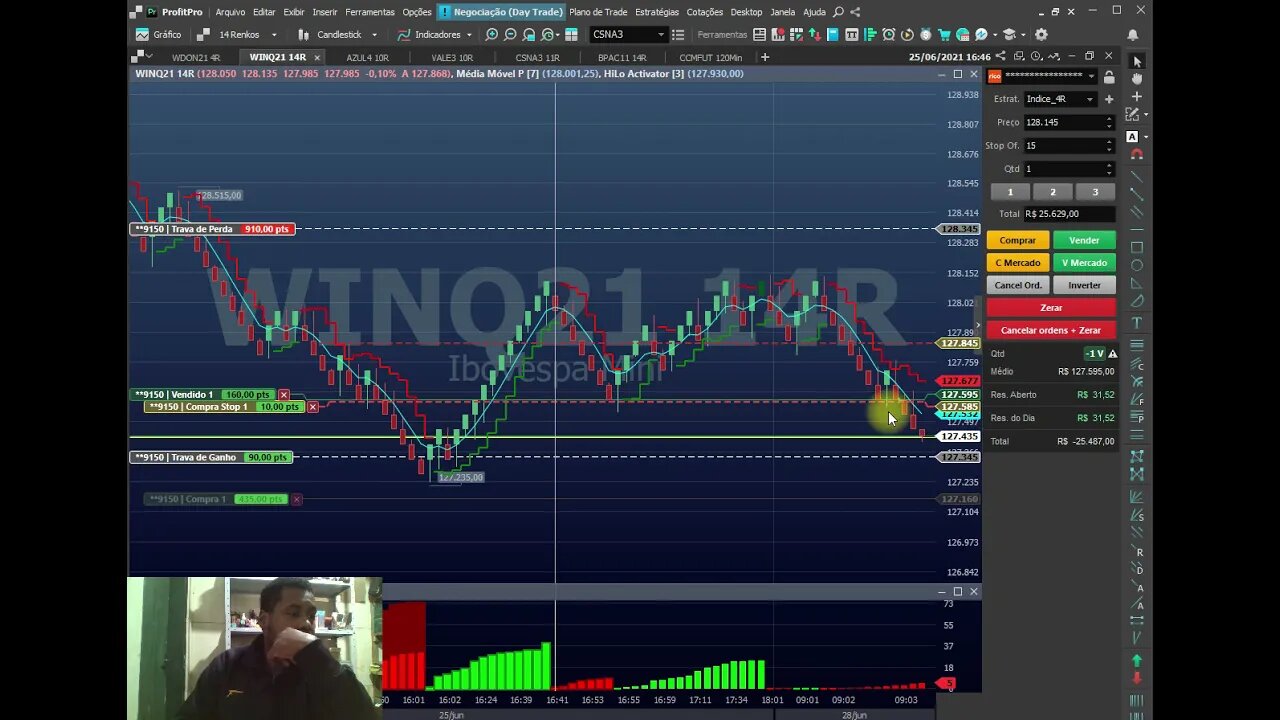Open the asset list icon beside CSNA3
The height and width of the screenshot is (720, 1280).
click(678, 34)
